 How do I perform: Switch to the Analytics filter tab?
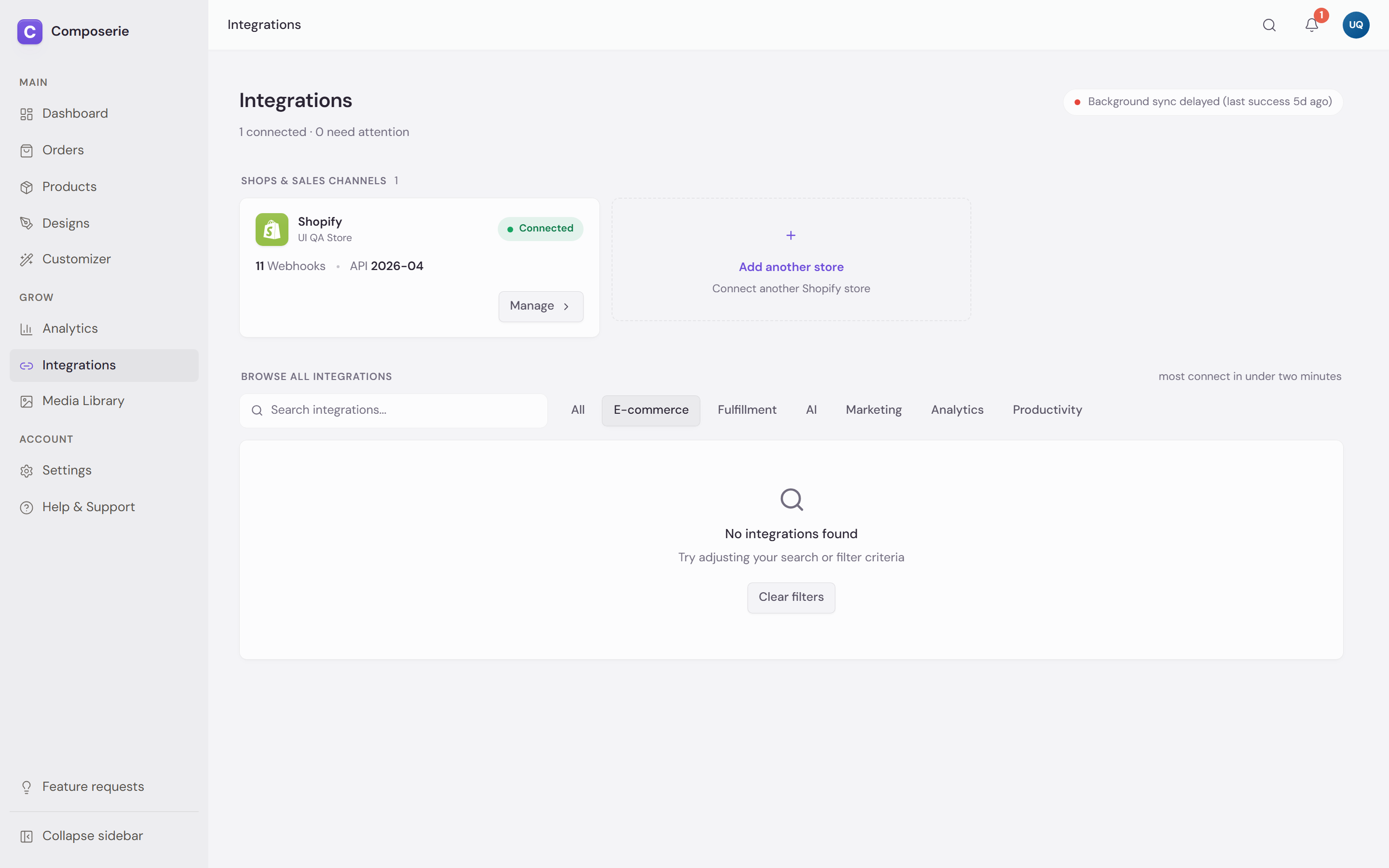[x=957, y=410]
